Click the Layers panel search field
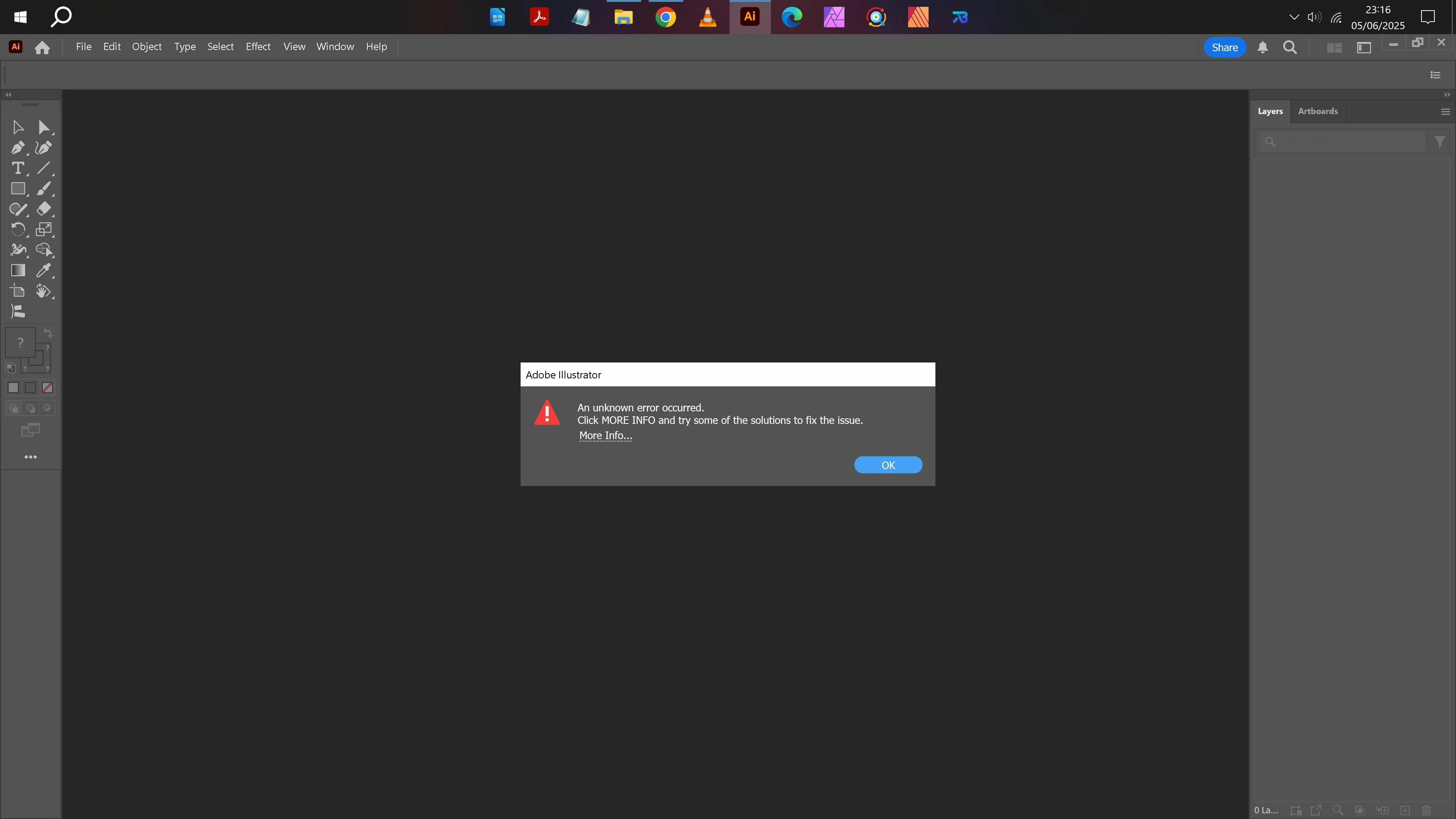This screenshot has height=819, width=1456. (x=1348, y=142)
